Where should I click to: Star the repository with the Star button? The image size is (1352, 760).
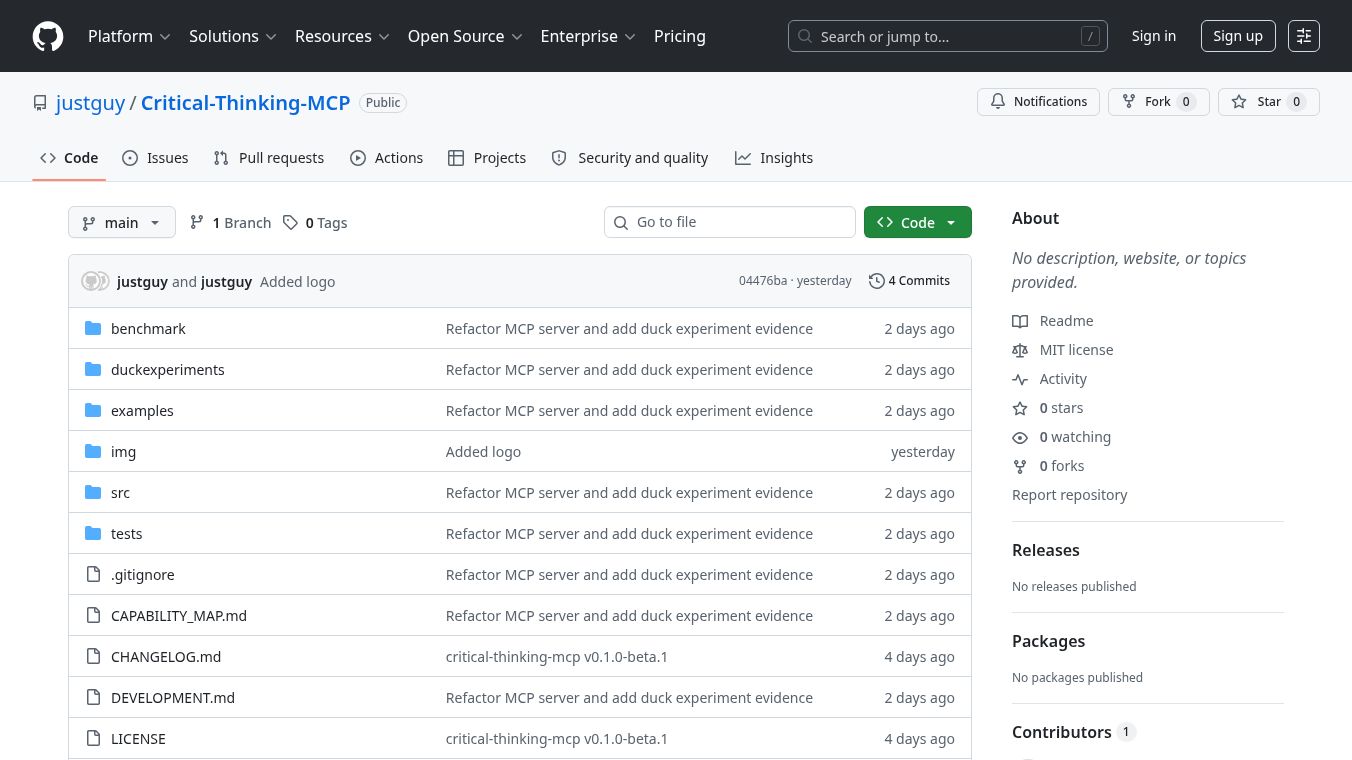1269,102
